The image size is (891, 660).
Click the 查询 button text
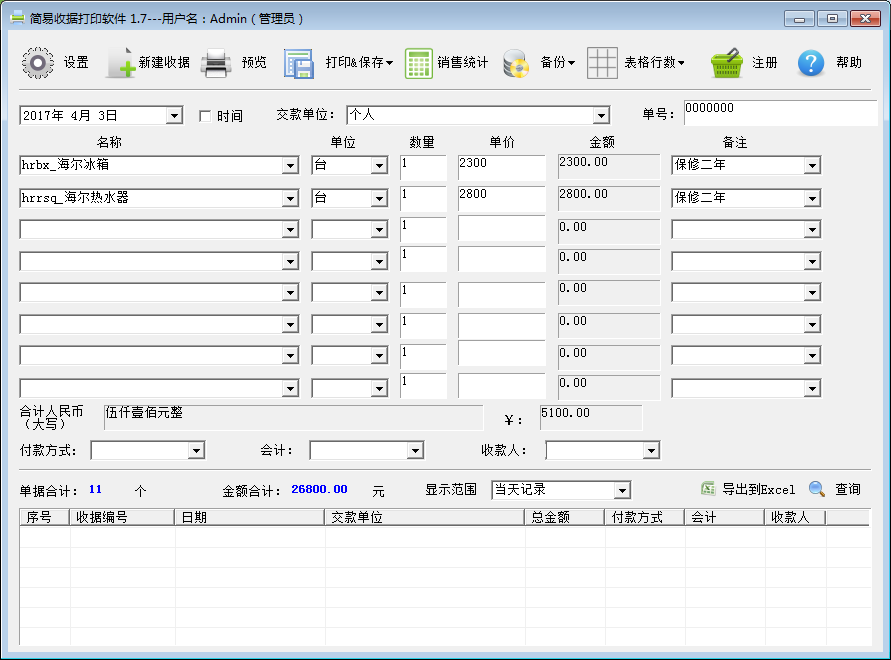[848, 489]
